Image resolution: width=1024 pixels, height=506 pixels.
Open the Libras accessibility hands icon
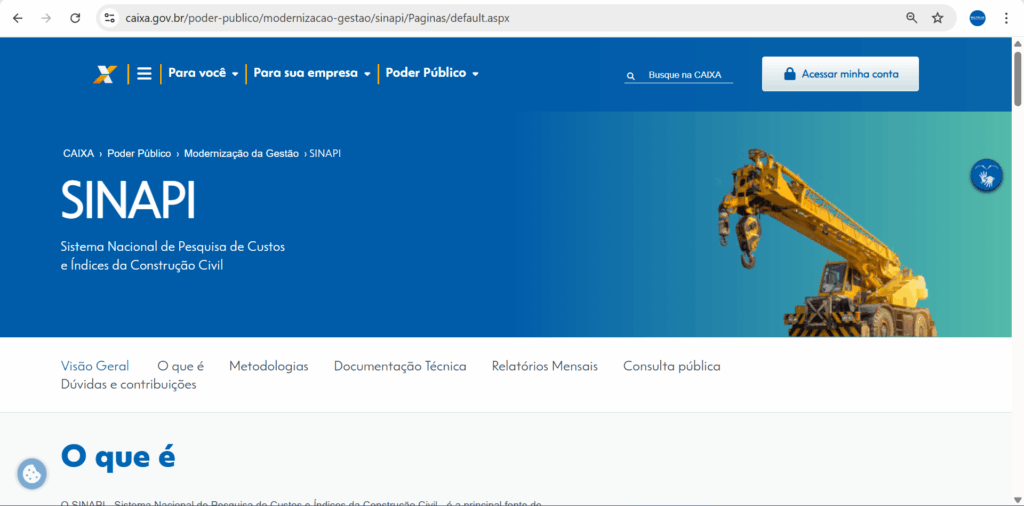point(986,176)
